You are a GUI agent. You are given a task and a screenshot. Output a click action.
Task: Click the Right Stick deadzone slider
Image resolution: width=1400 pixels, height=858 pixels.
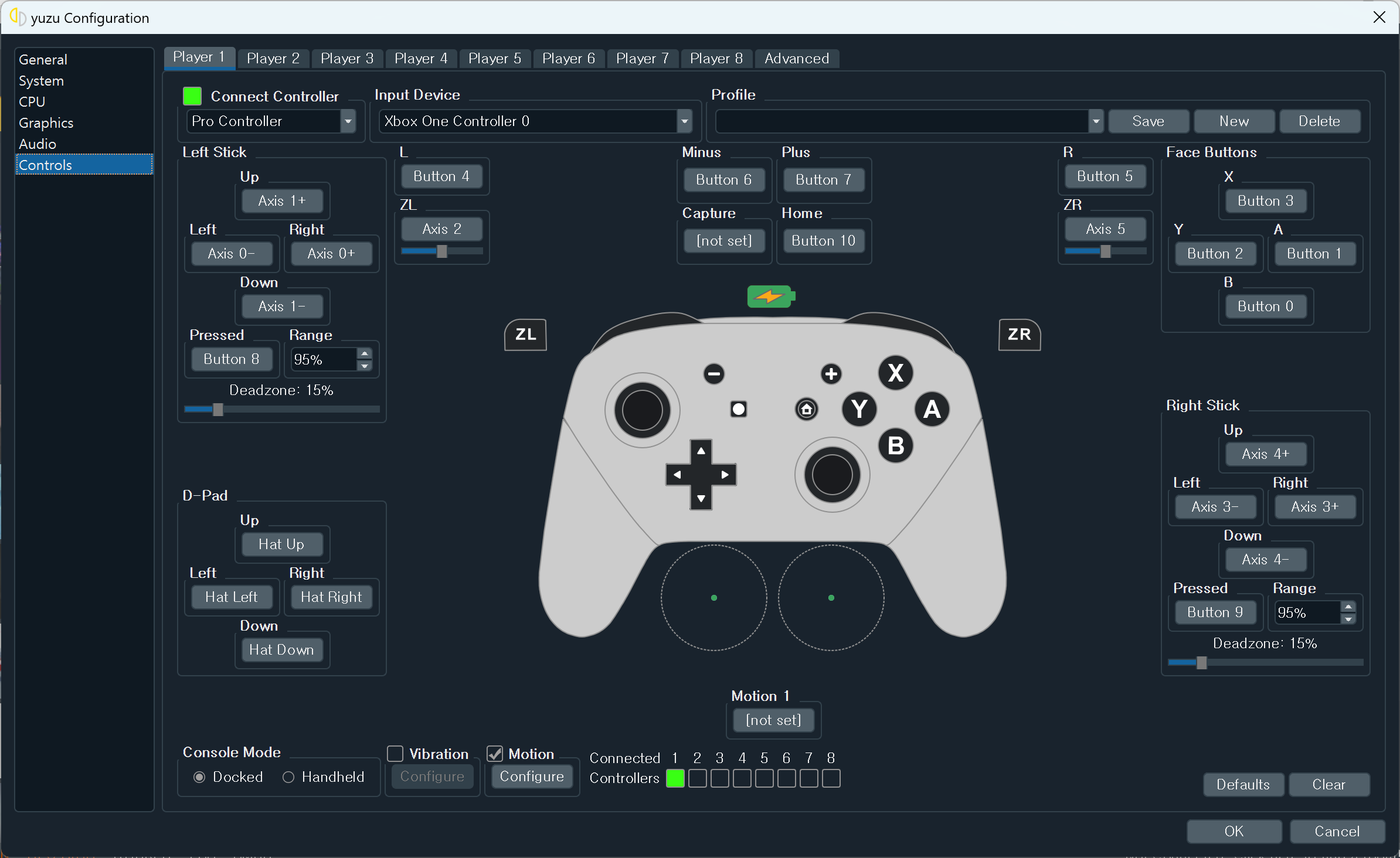point(1266,662)
